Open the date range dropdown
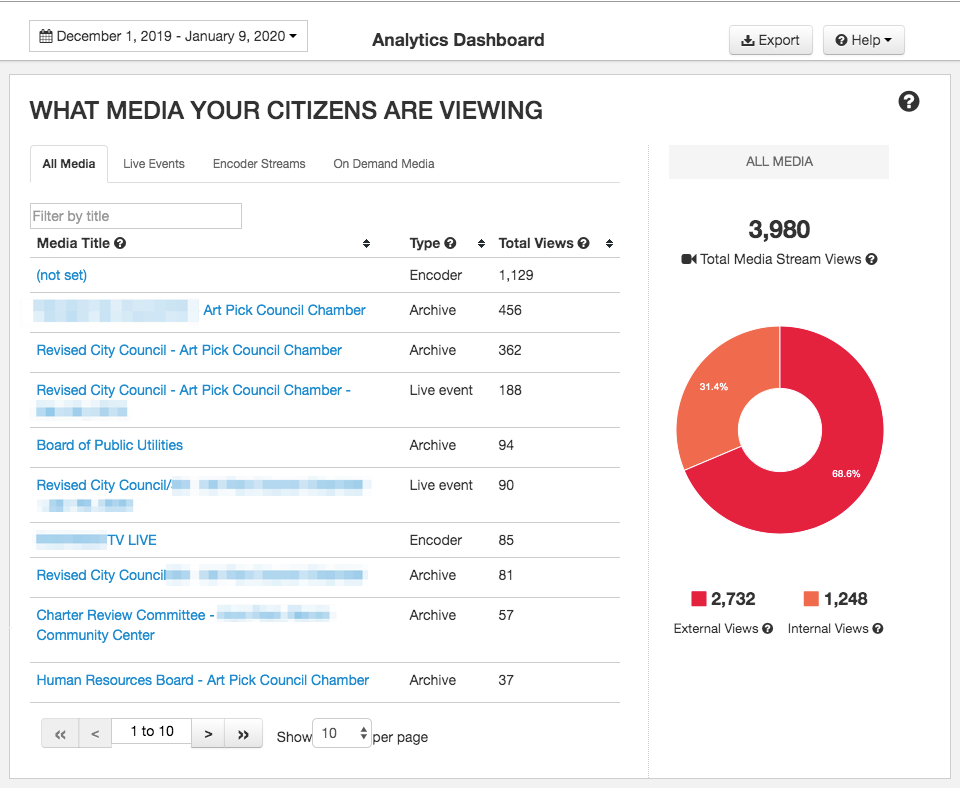This screenshot has height=788, width=960. [x=167, y=35]
